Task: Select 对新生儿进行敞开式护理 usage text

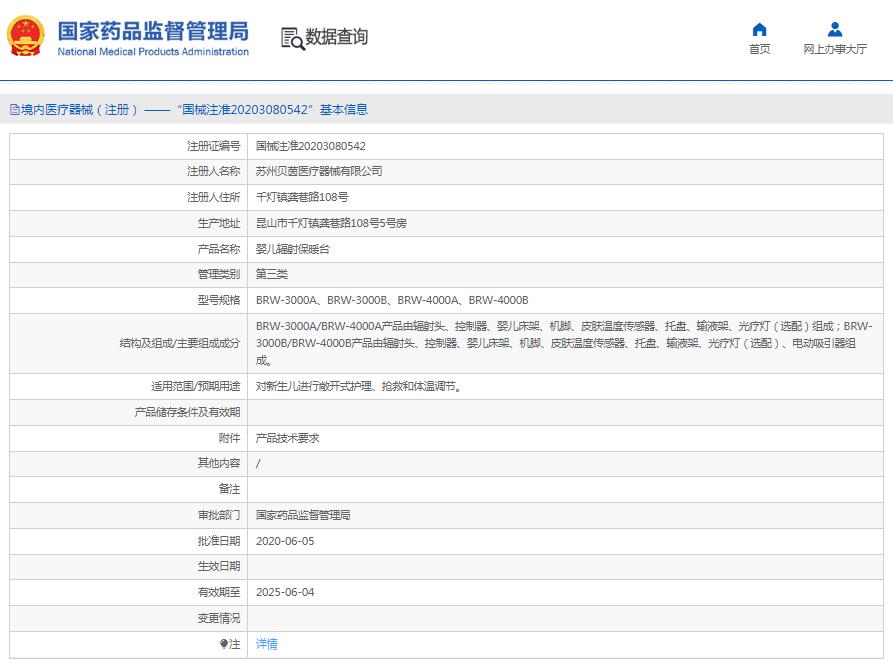Action: point(360,387)
